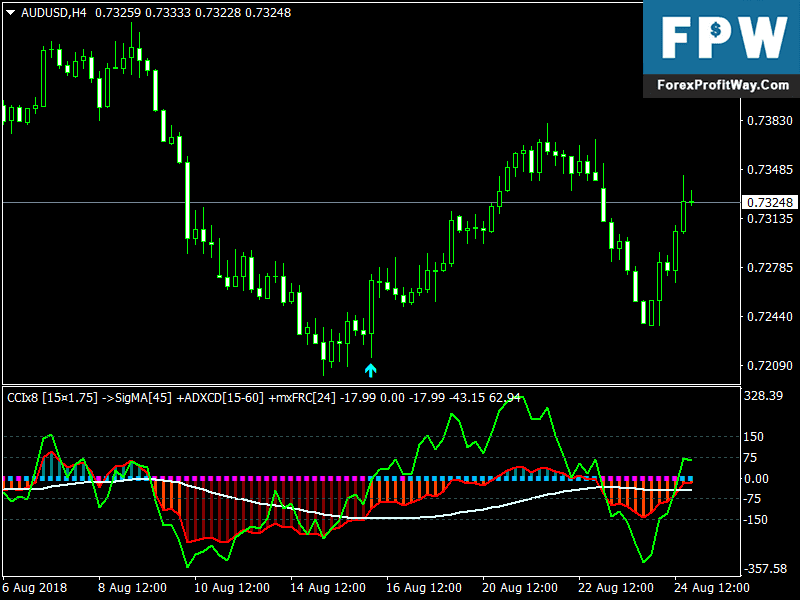Click the 0.73135 price scale label
The width and height of the screenshot is (800, 600).
[x=769, y=219]
